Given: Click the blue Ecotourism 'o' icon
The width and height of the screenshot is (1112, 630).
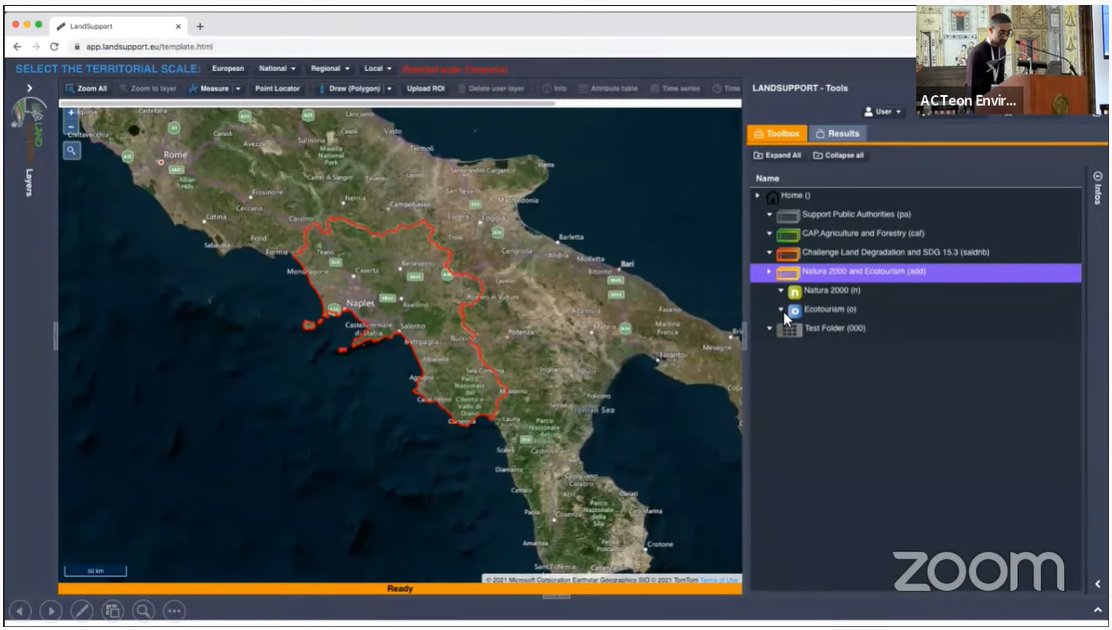Looking at the screenshot, I should (x=794, y=311).
